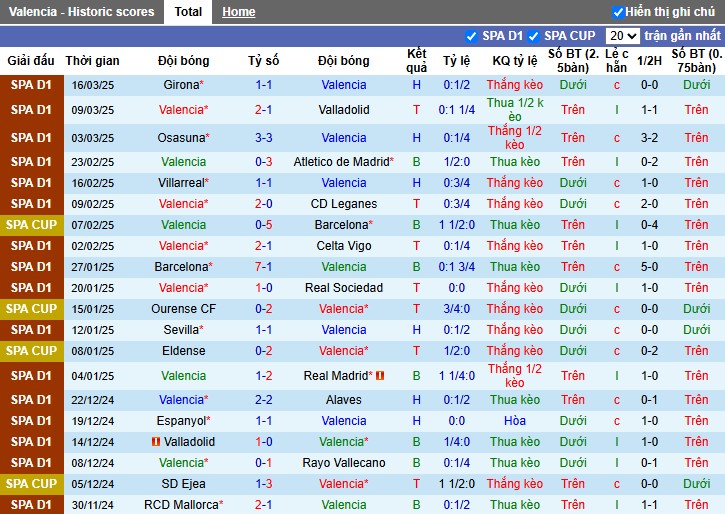This screenshot has width=725, height=514.
Task: Open Girona team link on 16/03/25 row
Action: [183, 85]
